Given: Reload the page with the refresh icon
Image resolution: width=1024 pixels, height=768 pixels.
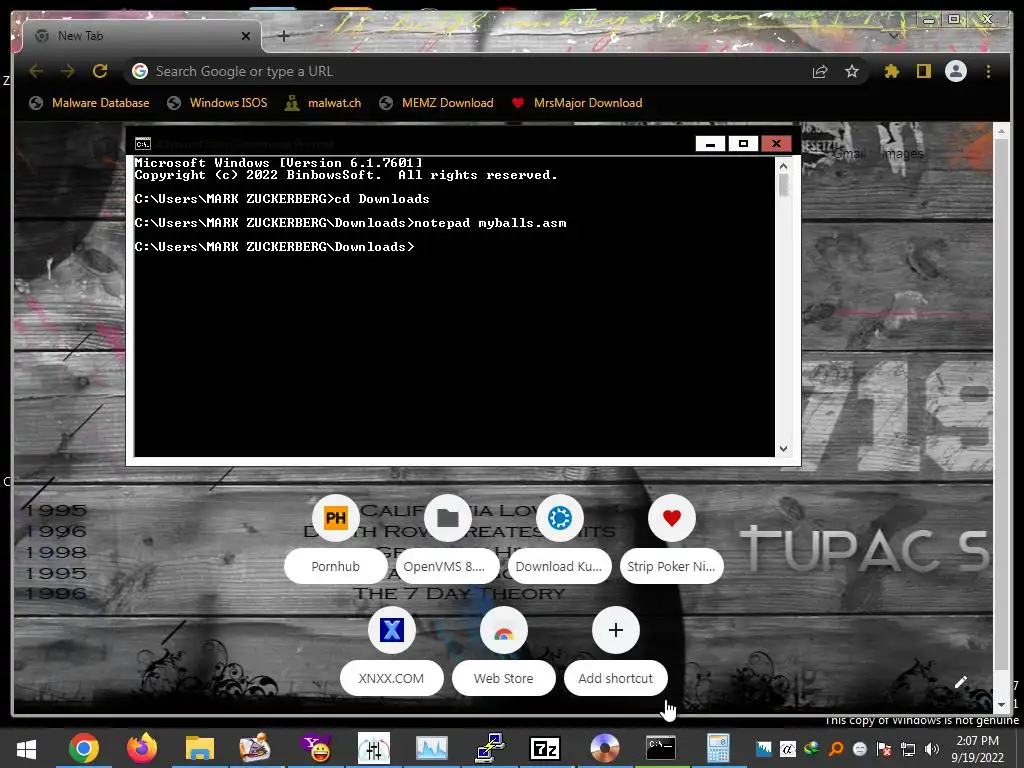Looking at the screenshot, I should click(x=100, y=71).
